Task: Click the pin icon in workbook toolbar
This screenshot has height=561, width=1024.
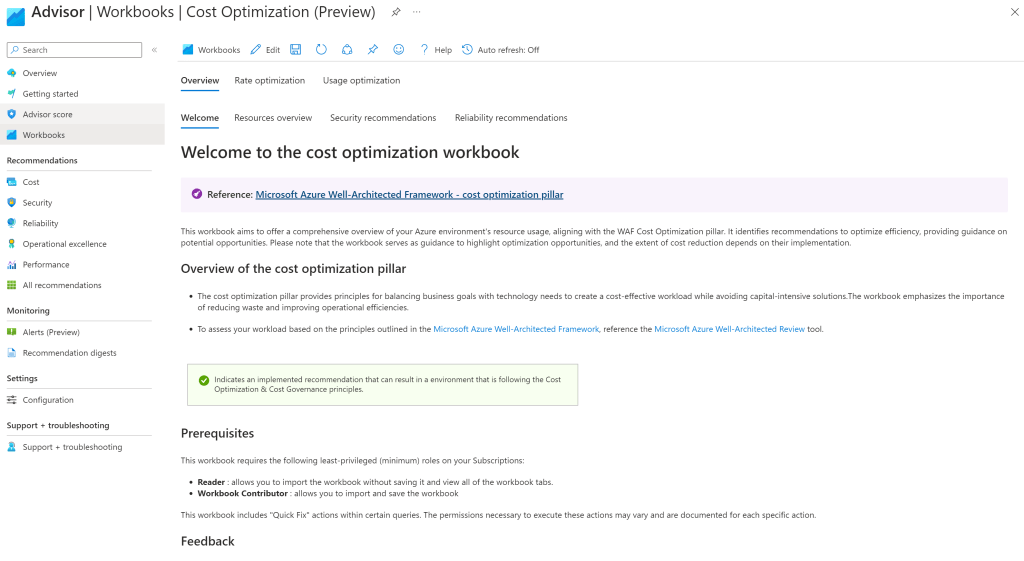Action: tap(372, 50)
